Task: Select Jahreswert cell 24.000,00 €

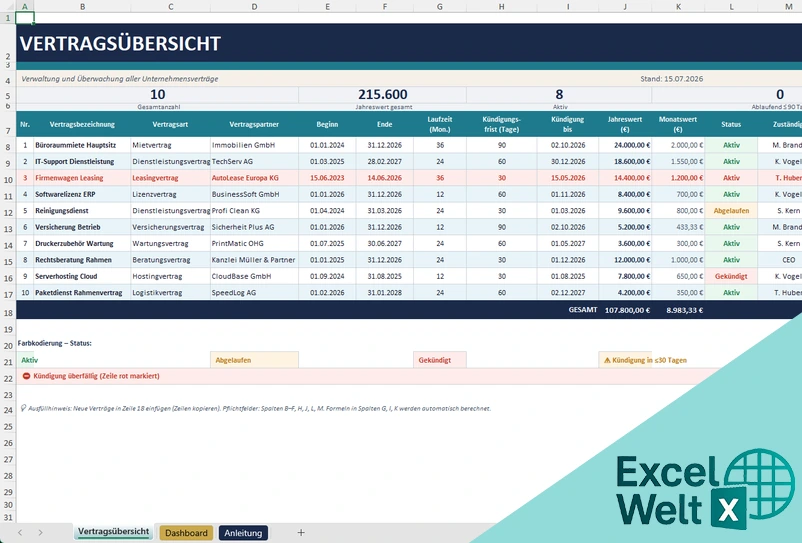Action: click(625, 145)
